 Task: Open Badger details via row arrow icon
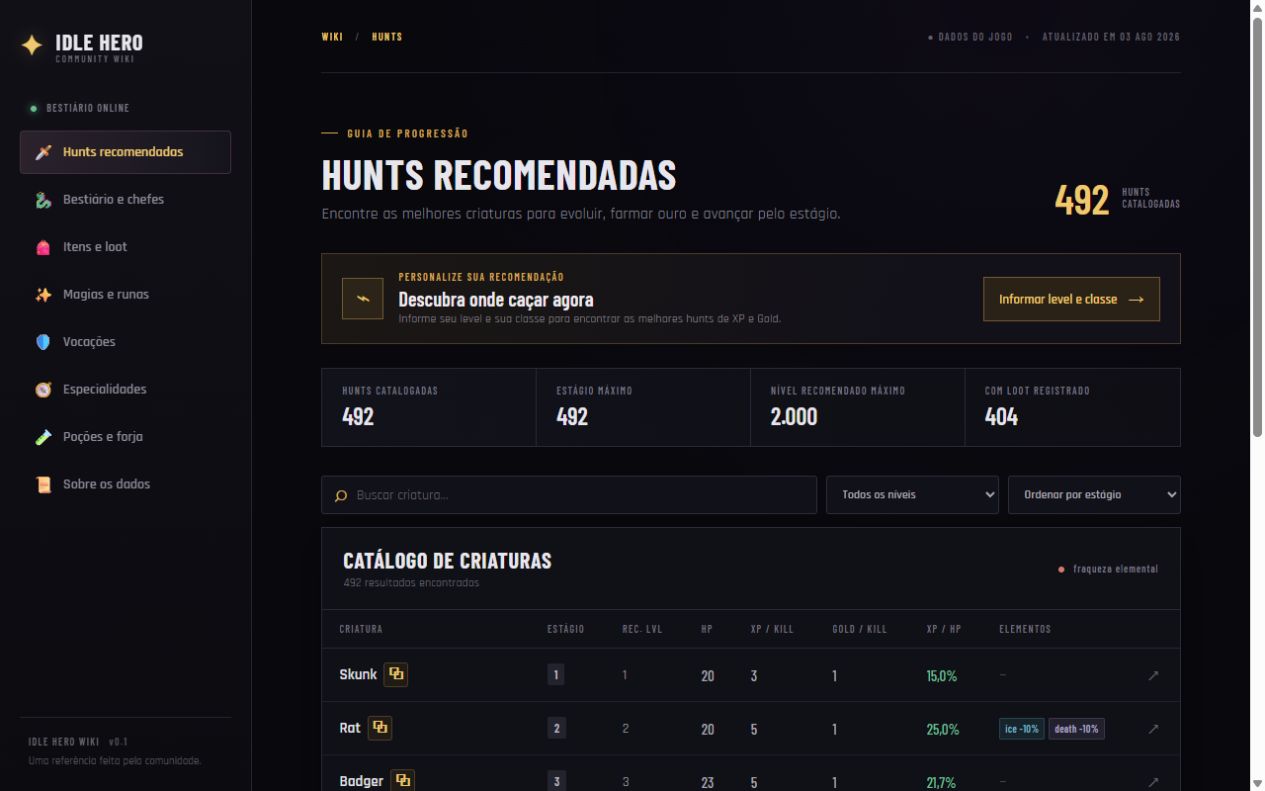[1153, 782]
